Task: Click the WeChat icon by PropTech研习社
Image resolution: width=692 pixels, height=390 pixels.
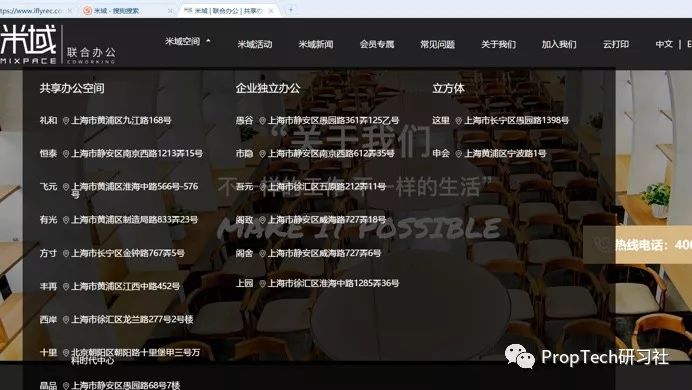Action: (x=519, y=356)
